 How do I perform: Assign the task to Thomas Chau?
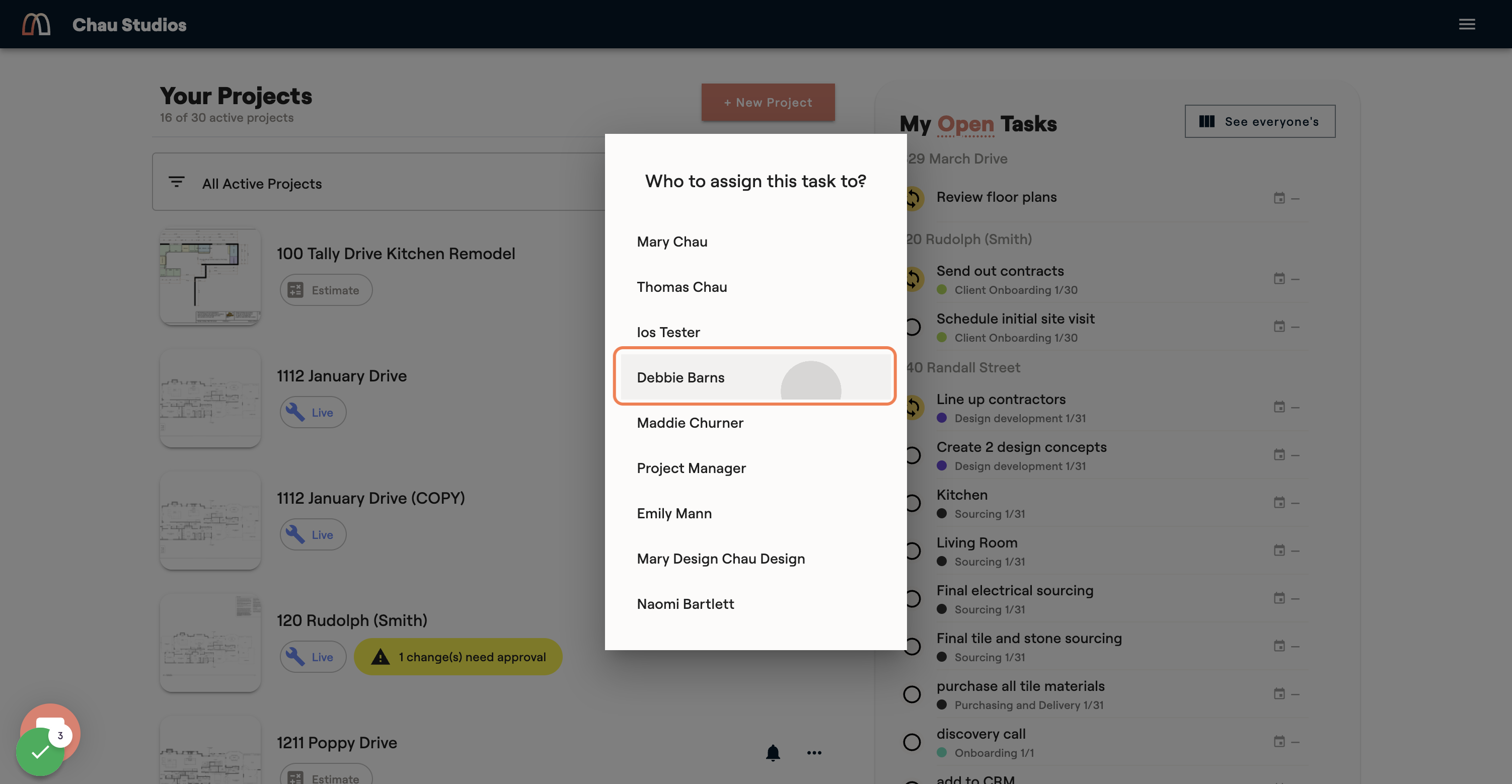click(x=755, y=287)
